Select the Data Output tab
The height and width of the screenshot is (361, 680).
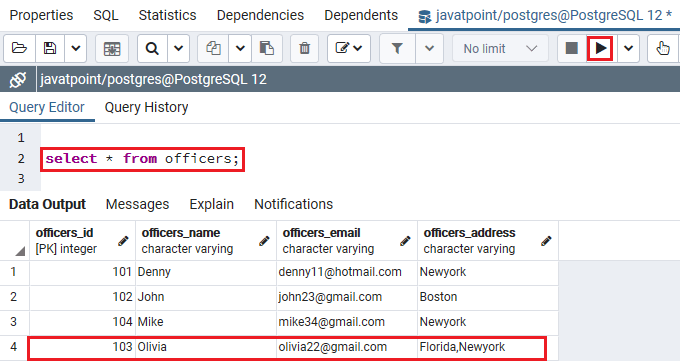click(47, 204)
